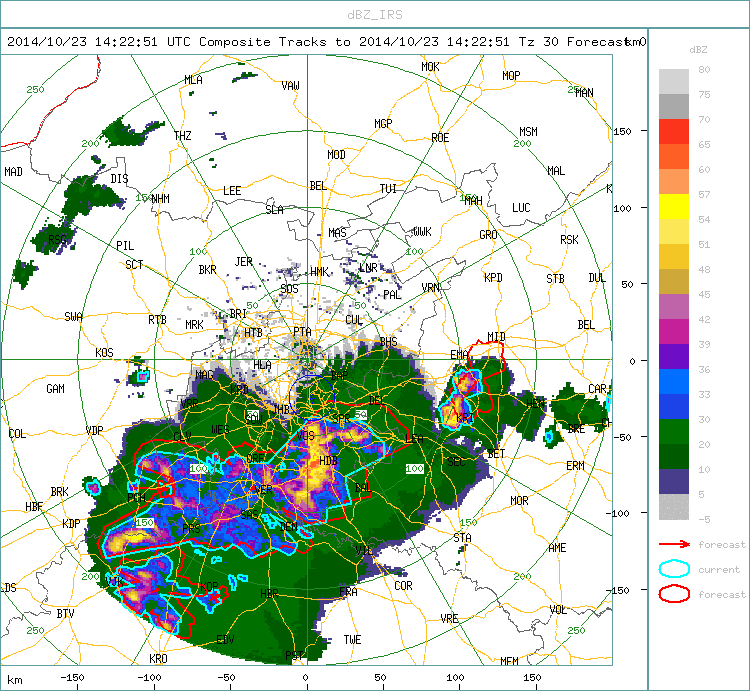Click the MOR station label
Viewport: 750px width, 691px height.
coord(519,501)
